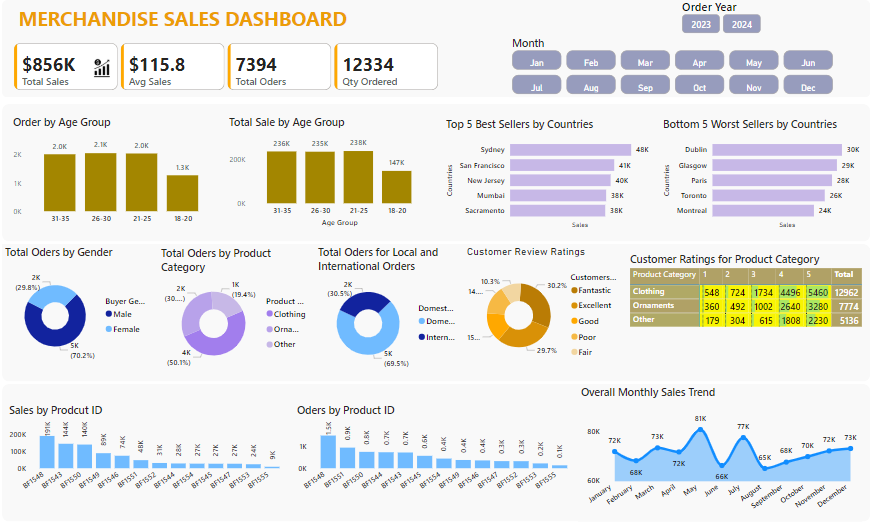This screenshot has width=875, height=525.
Task: Select the Oct month slicer
Action: click(699, 85)
